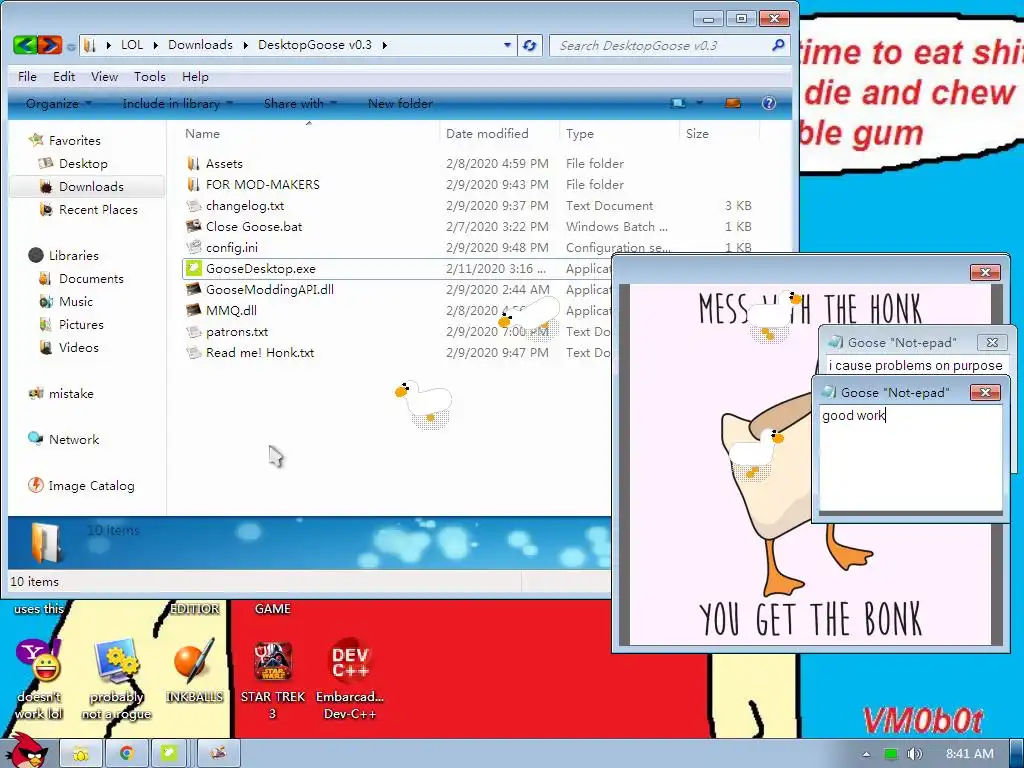Toggle the preview pane icon
The width and height of the screenshot is (1024, 768).
pyautogui.click(x=733, y=103)
